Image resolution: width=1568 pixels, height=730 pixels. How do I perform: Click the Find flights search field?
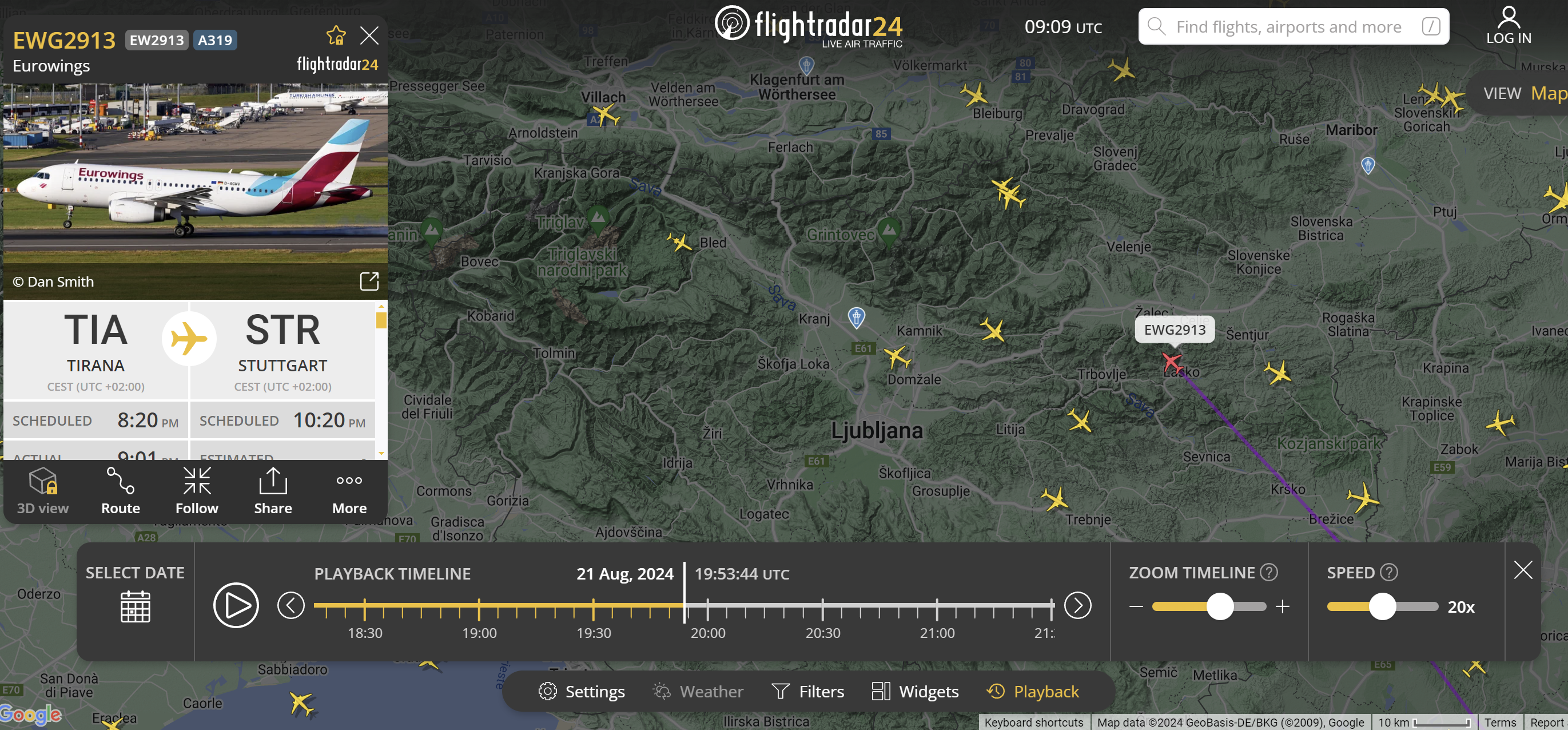click(1288, 27)
